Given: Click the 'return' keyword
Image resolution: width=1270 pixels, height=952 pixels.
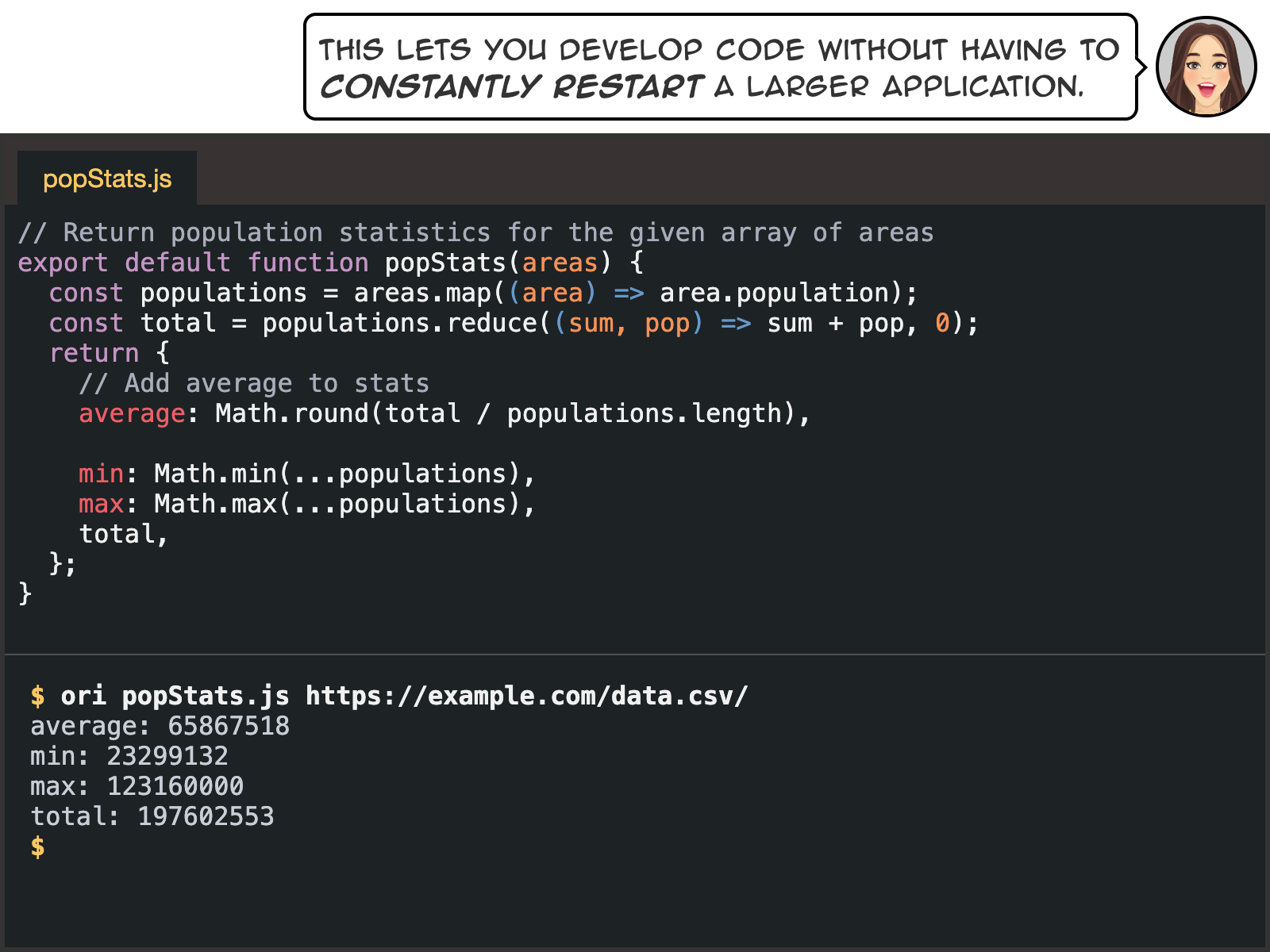Looking at the screenshot, I should (94, 353).
